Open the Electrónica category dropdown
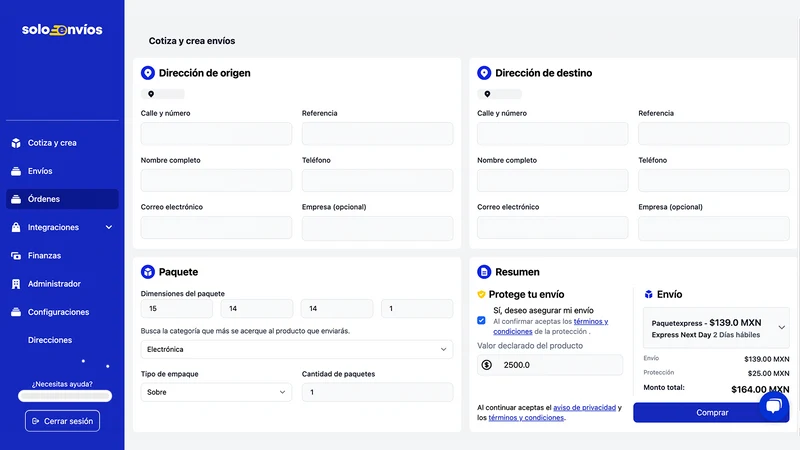The height and width of the screenshot is (450, 800). coord(297,349)
